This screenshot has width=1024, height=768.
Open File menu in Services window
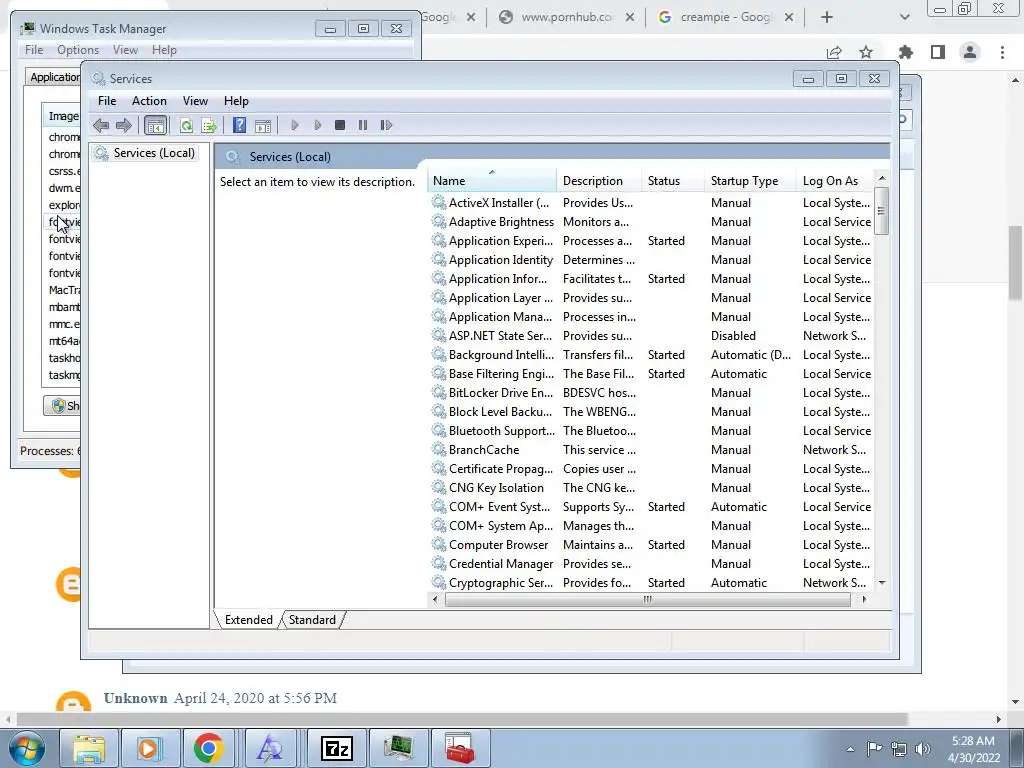click(107, 101)
